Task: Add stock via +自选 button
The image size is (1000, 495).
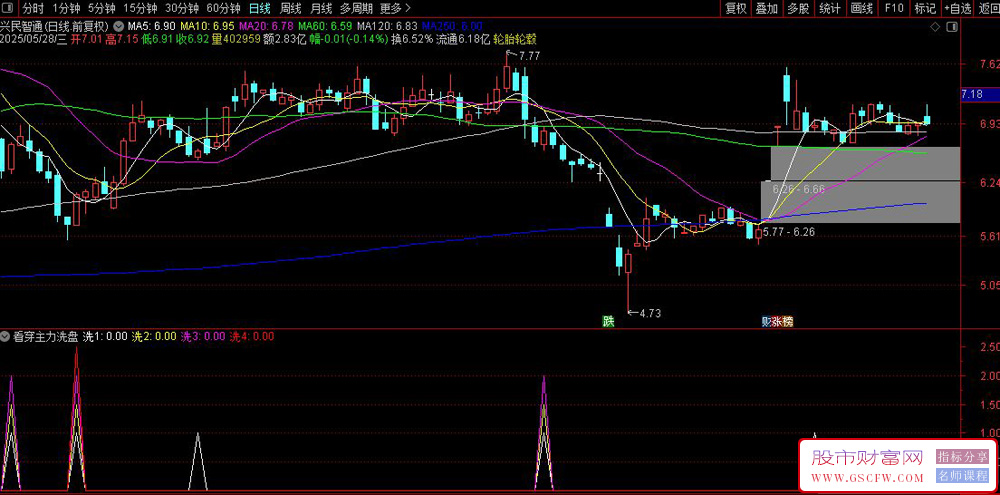Action: click(x=958, y=8)
